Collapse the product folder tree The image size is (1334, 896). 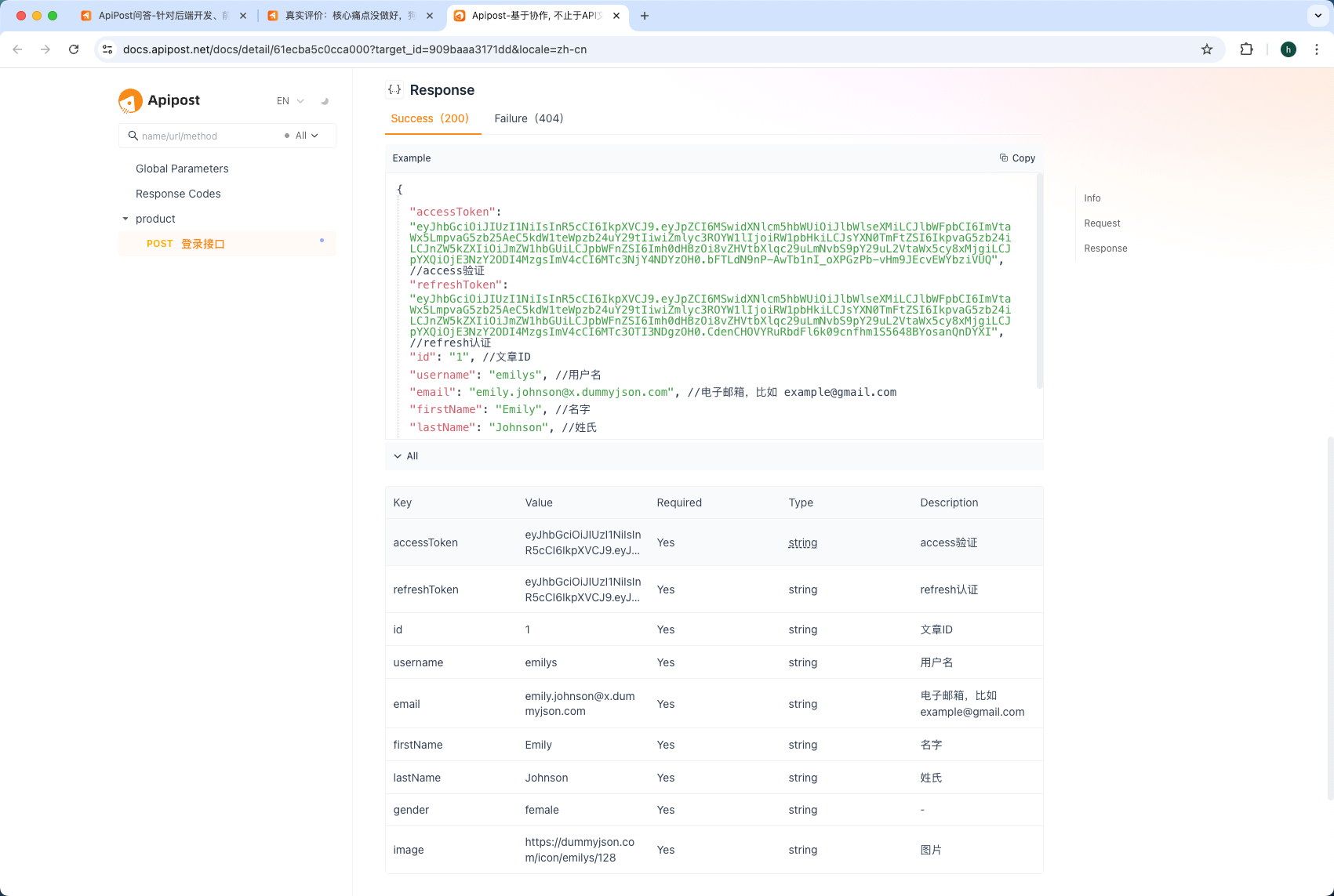pos(125,219)
